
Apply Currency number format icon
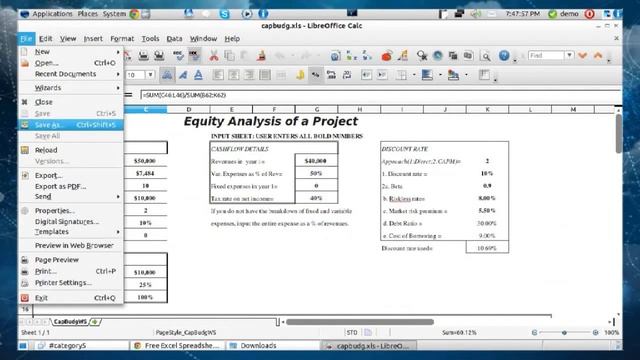(300, 75)
